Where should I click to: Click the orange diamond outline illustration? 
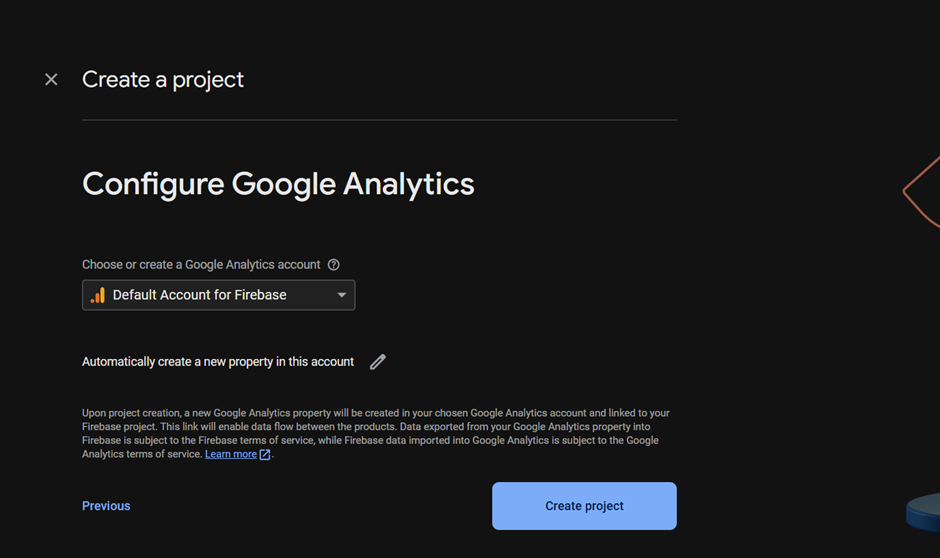click(921, 192)
